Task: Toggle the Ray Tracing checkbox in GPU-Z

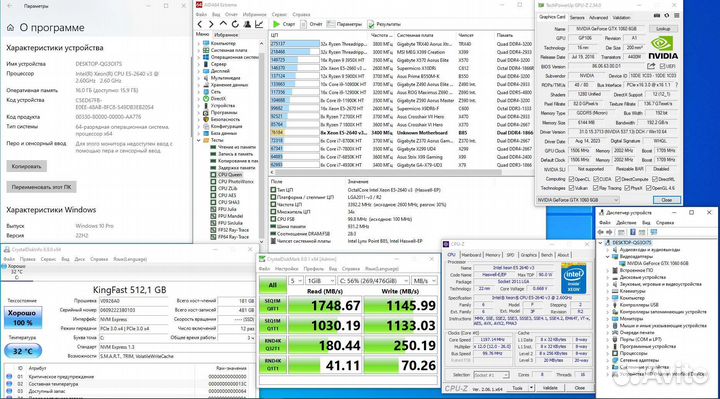Action: pos(596,188)
